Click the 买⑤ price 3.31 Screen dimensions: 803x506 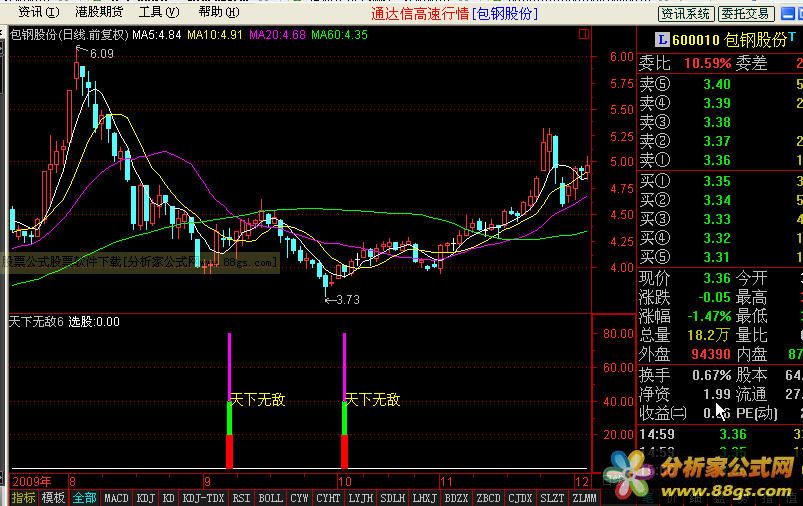(x=717, y=257)
